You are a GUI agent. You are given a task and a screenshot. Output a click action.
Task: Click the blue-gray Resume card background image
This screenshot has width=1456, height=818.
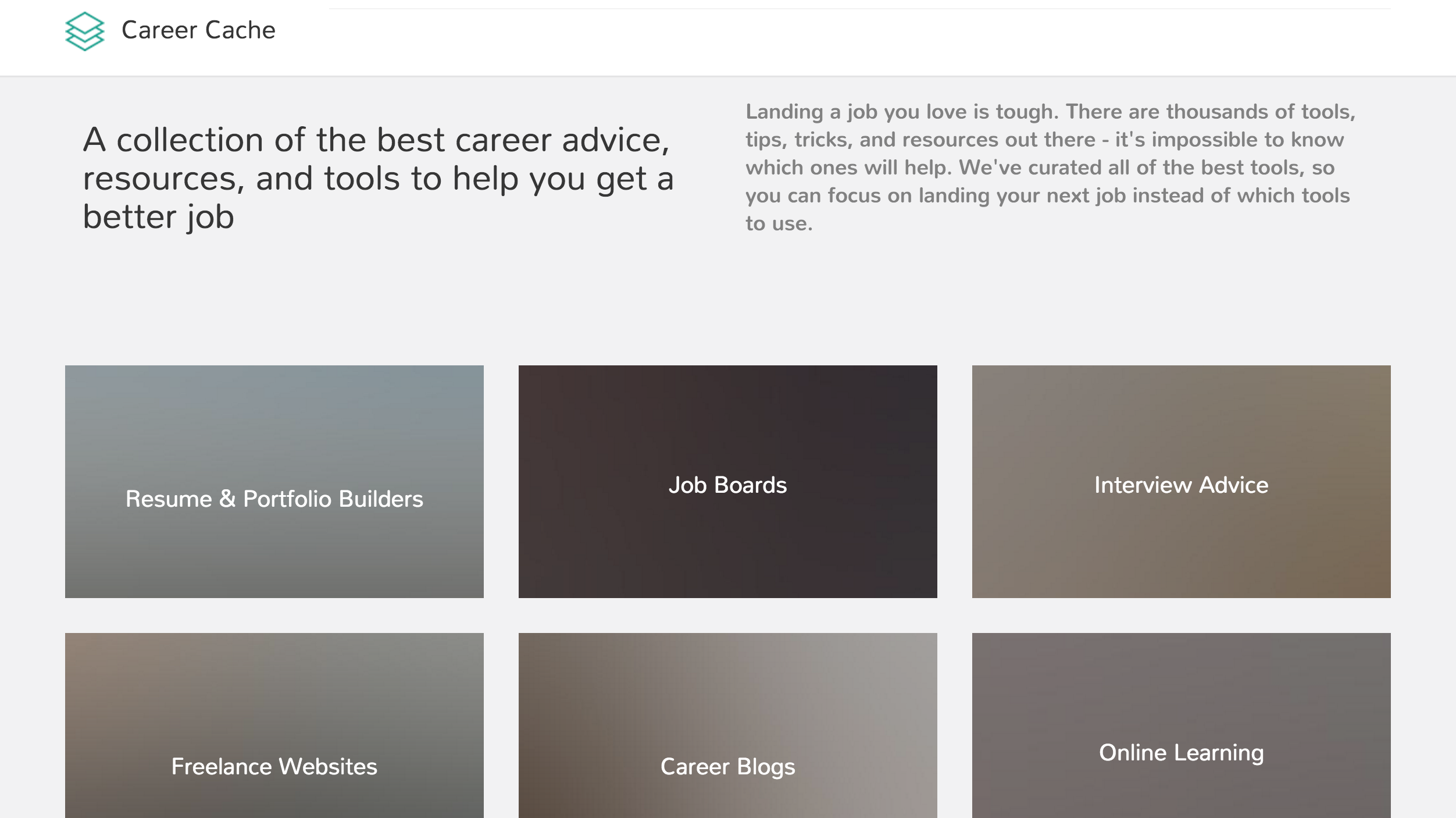click(x=274, y=419)
